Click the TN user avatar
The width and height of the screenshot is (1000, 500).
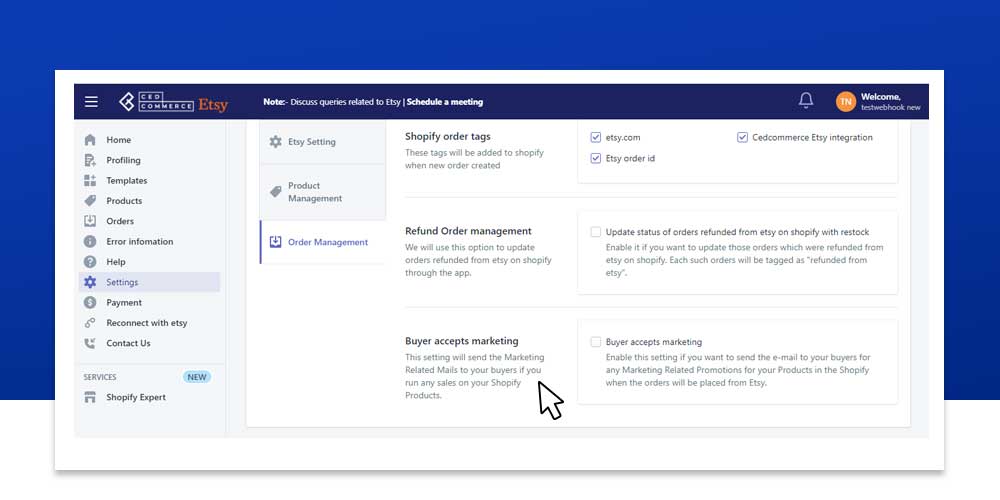[846, 101]
